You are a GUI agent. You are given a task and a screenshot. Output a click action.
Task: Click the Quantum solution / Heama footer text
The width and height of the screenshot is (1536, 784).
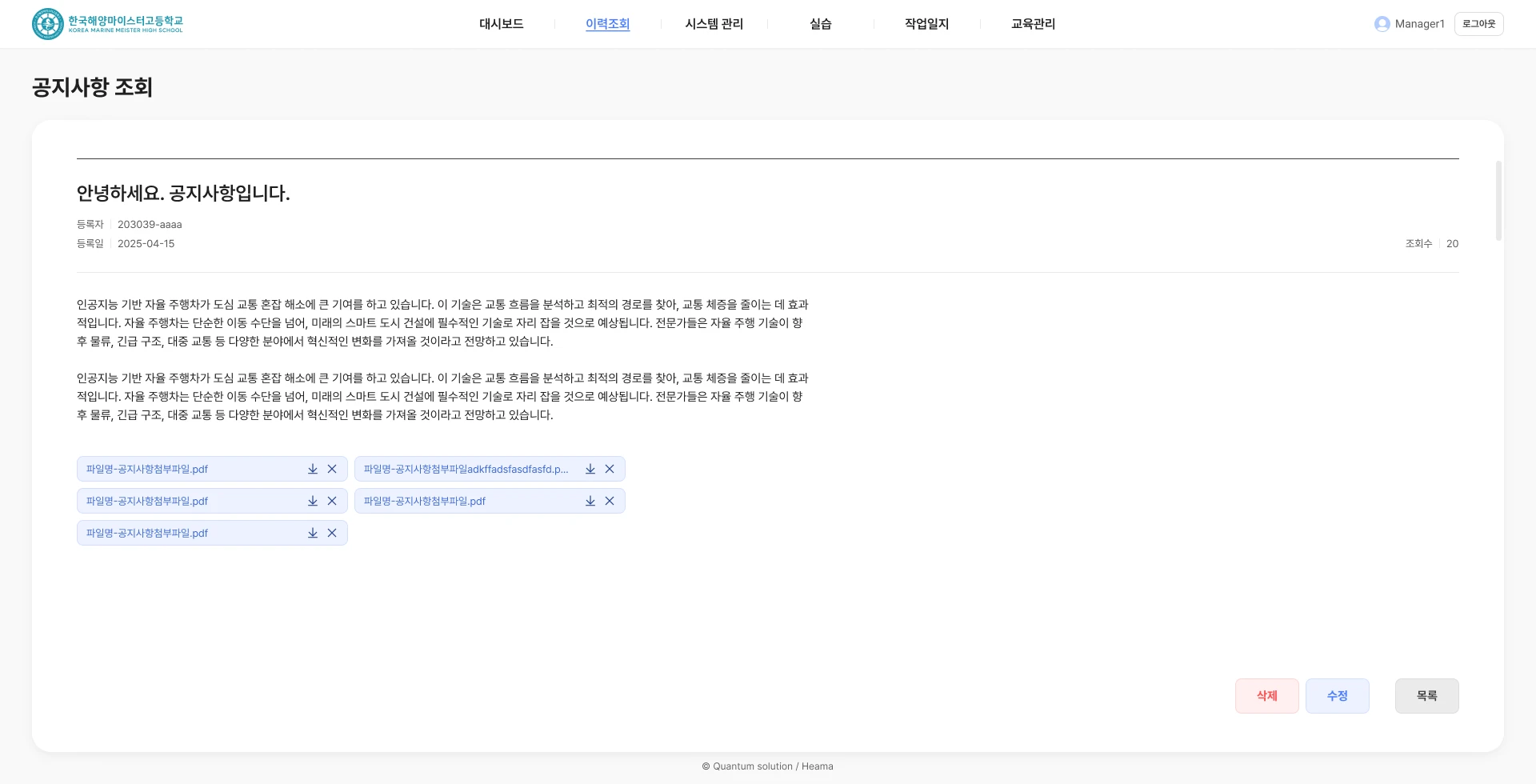tap(768, 766)
